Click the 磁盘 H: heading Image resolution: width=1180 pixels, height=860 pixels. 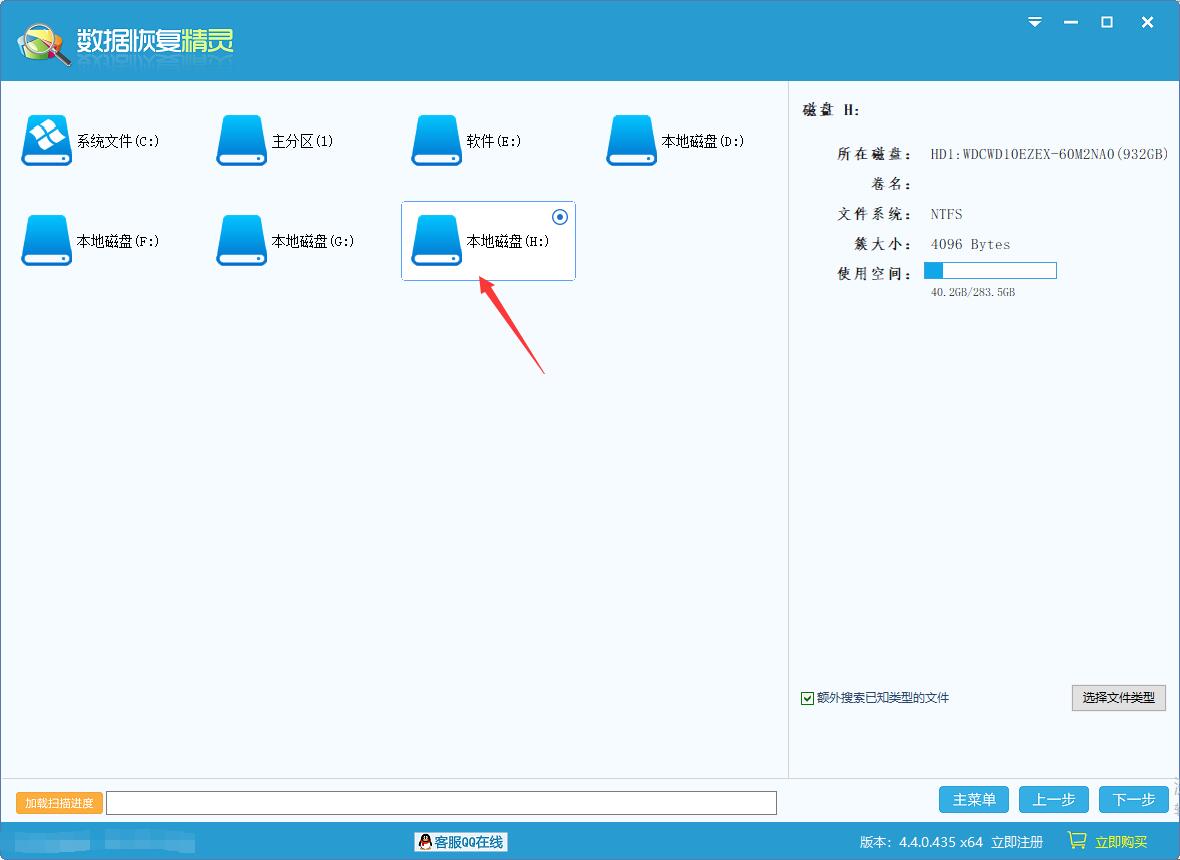(831, 110)
